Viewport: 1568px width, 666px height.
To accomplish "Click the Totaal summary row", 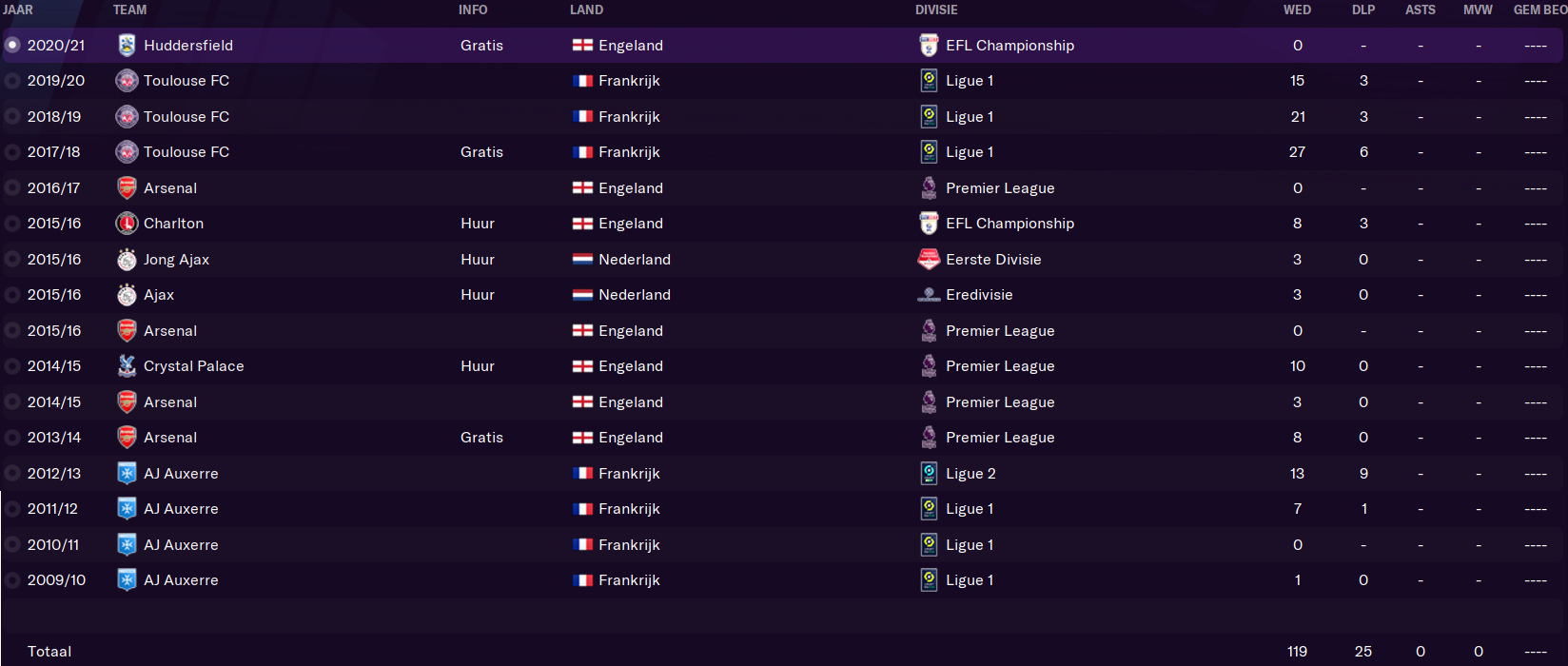I will tap(784, 651).
